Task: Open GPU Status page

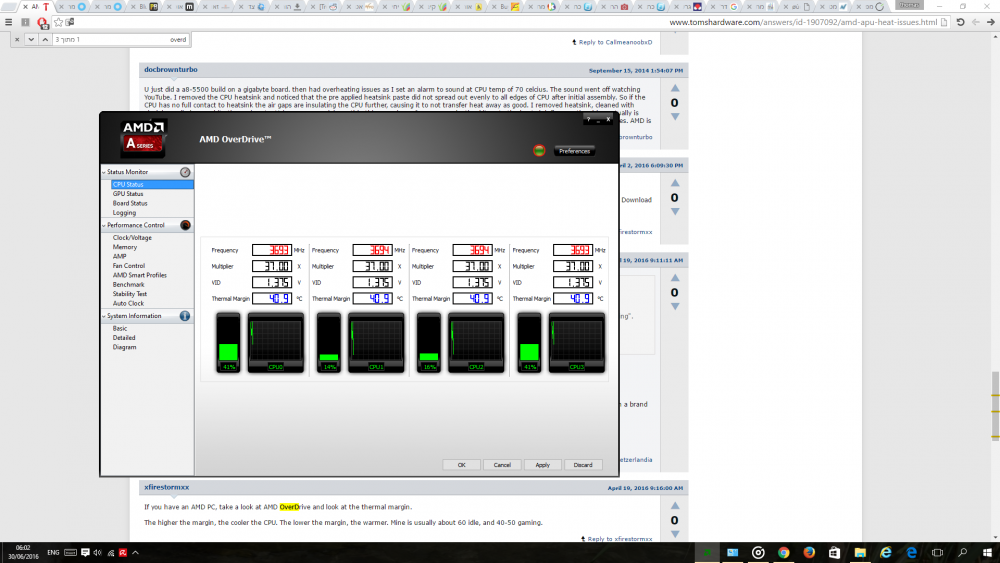Action: [x=128, y=194]
